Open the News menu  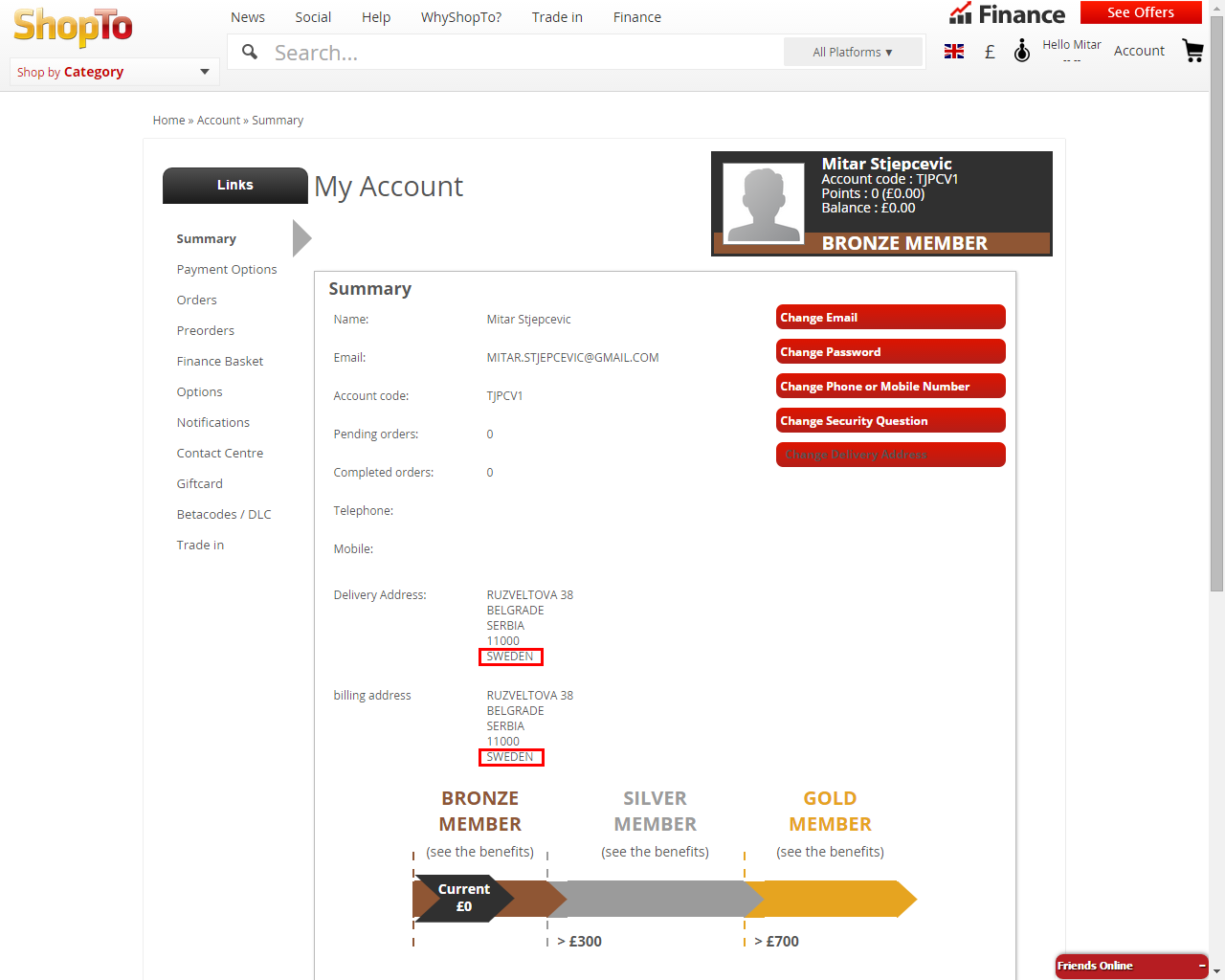click(248, 17)
